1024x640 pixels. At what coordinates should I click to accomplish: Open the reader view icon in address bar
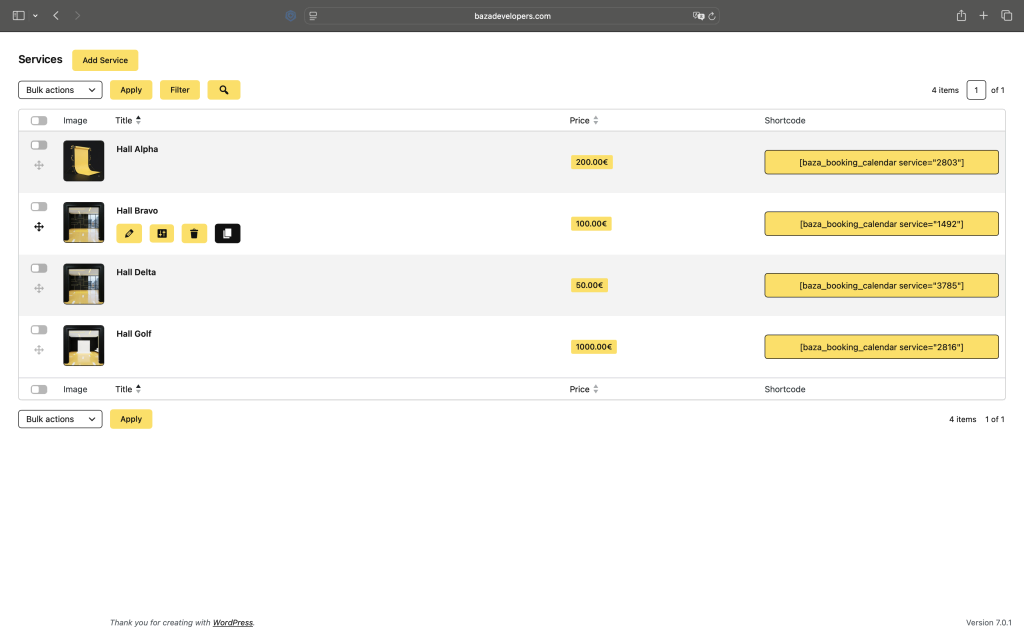coord(313,16)
